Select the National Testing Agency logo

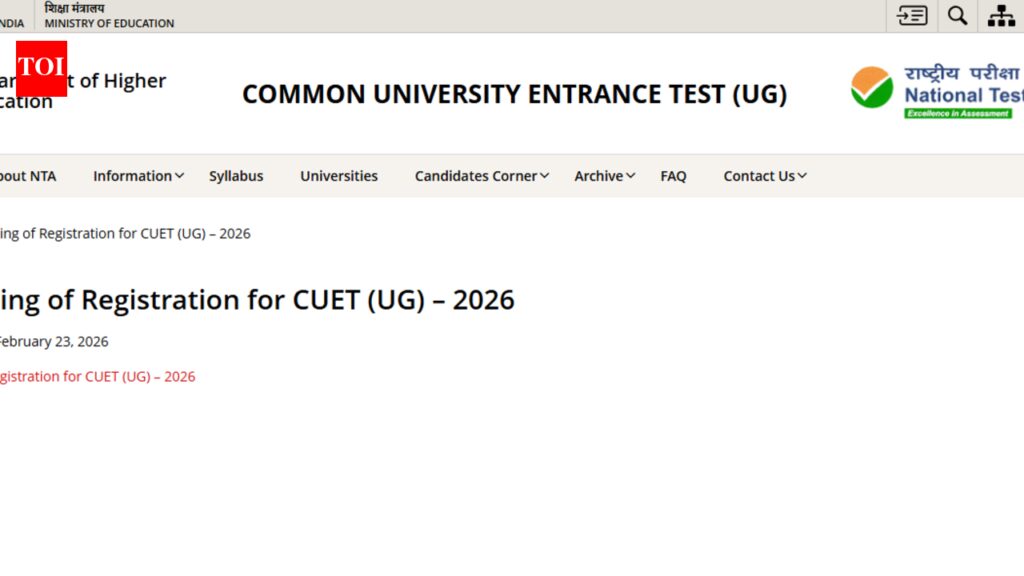click(x=930, y=90)
